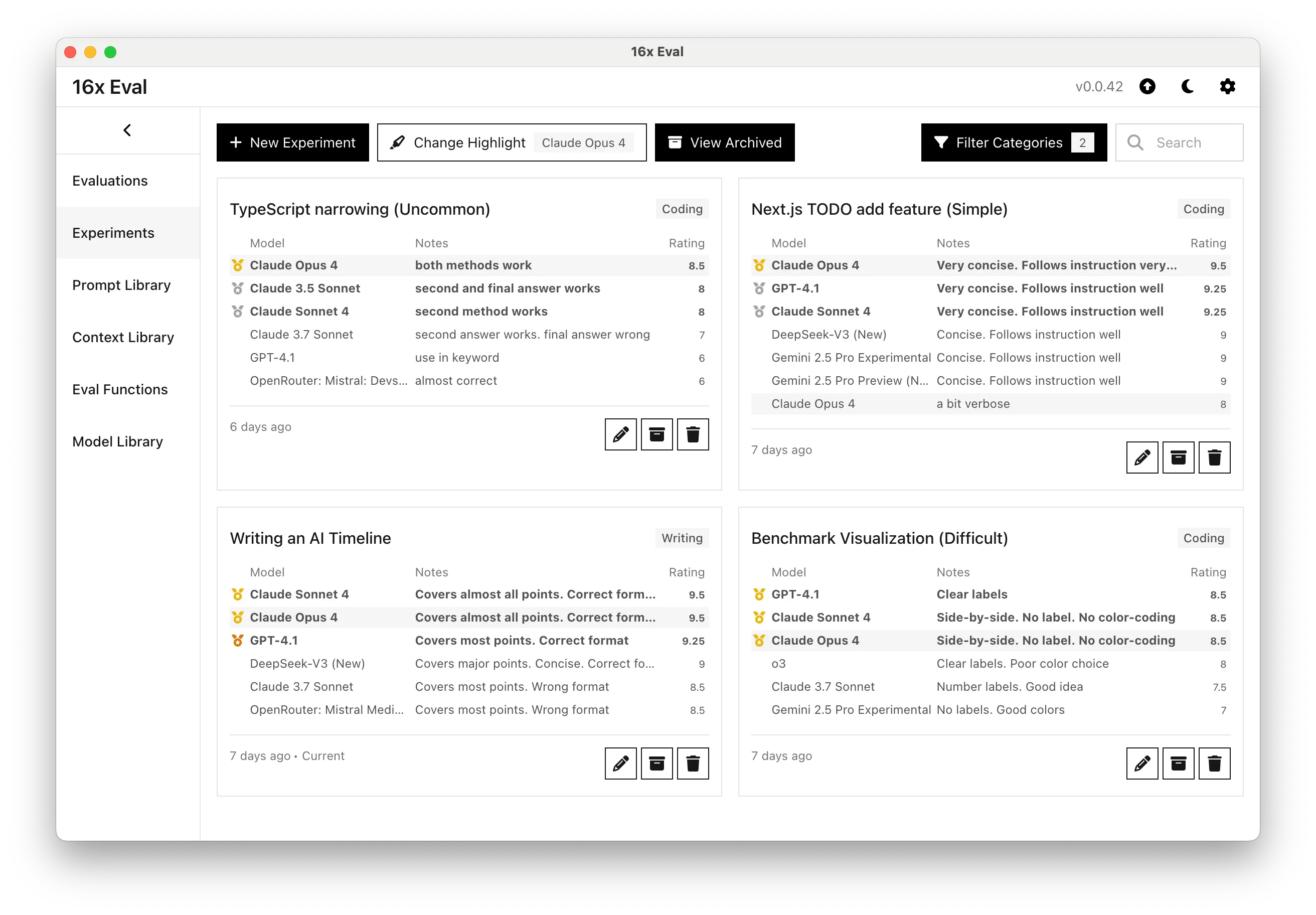Image resolution: width=1316 pixels, height=915 pixels.
Task: Click silver medal icon beside Claude 3.5 Sonnet
Action: (x=237, y=288)
